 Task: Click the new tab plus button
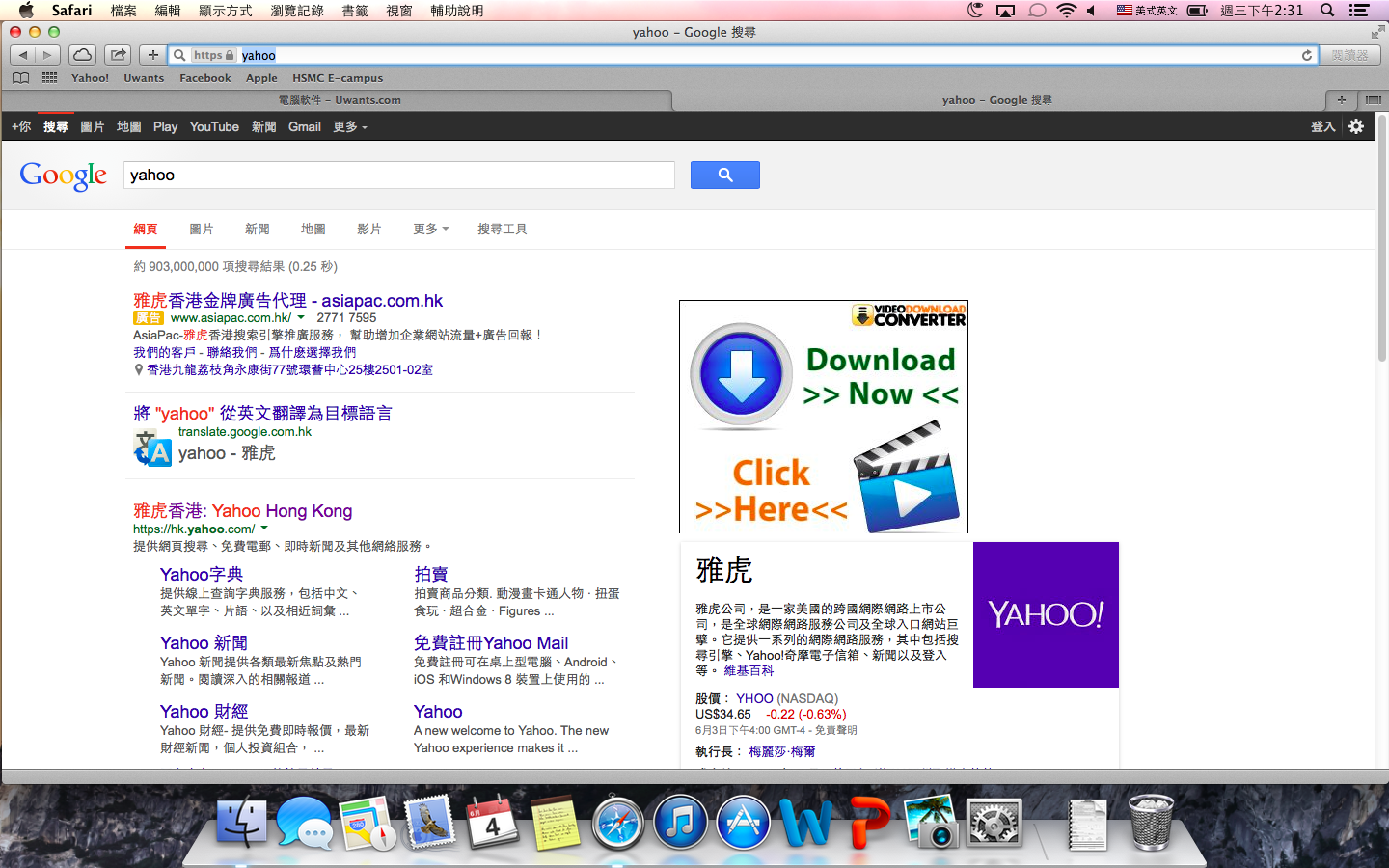click(1341, 99)
